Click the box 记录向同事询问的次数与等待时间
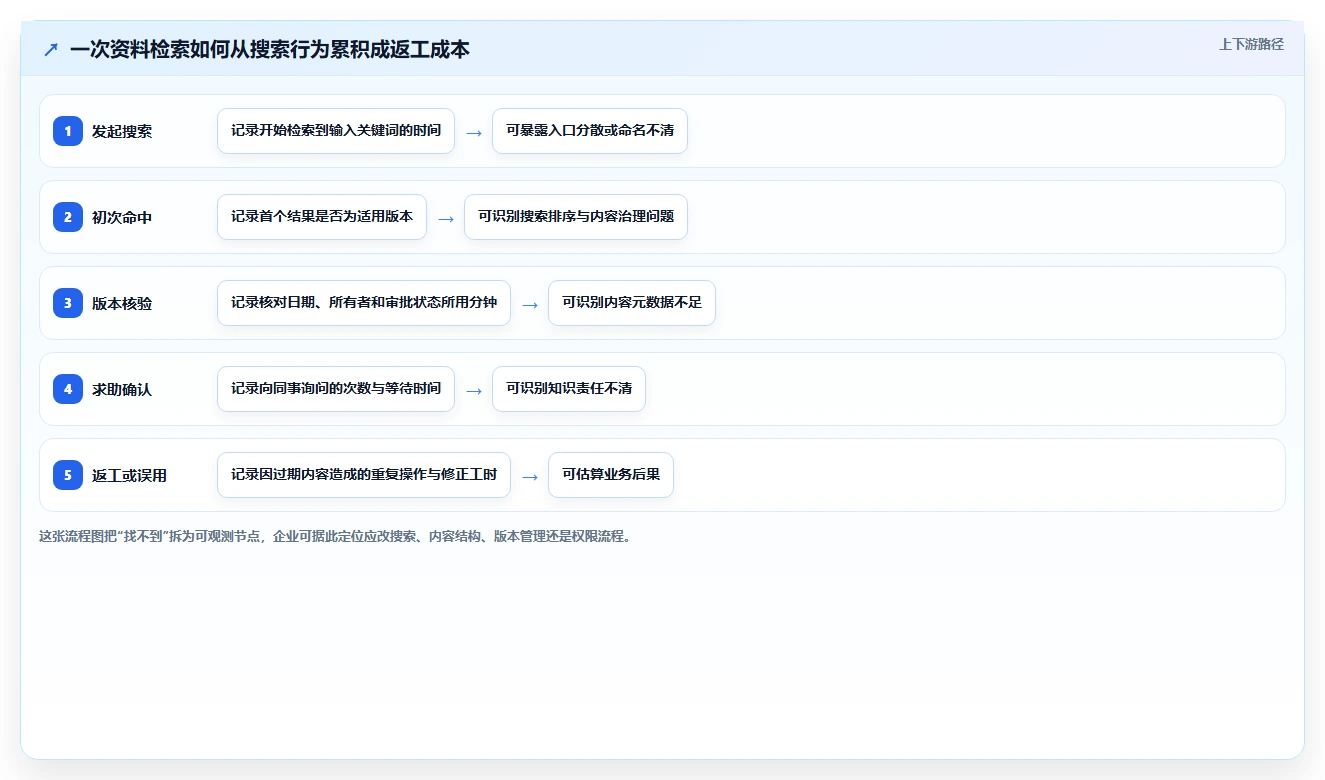 tap(336, 389)
